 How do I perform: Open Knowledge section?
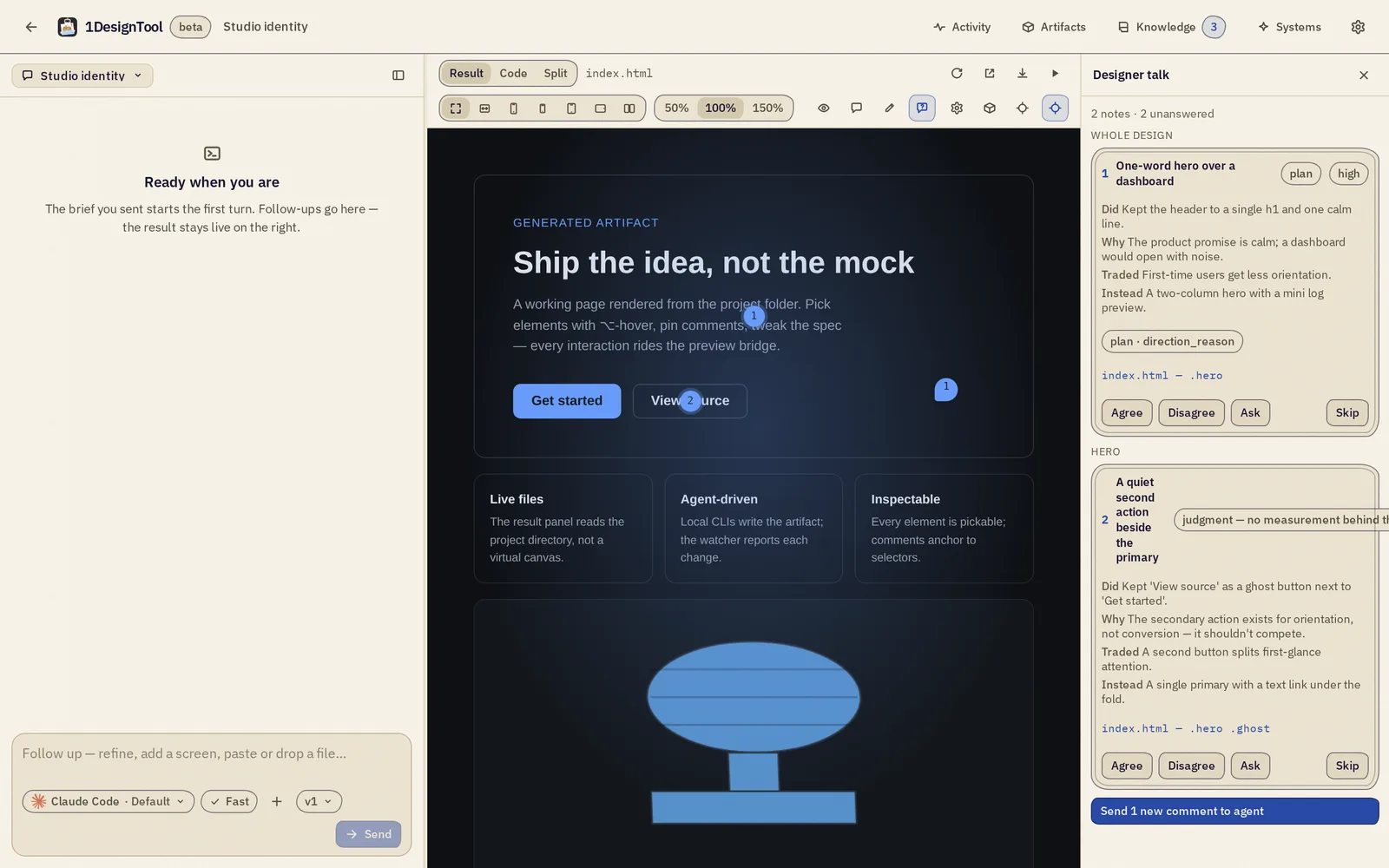tap(1171, 27)
